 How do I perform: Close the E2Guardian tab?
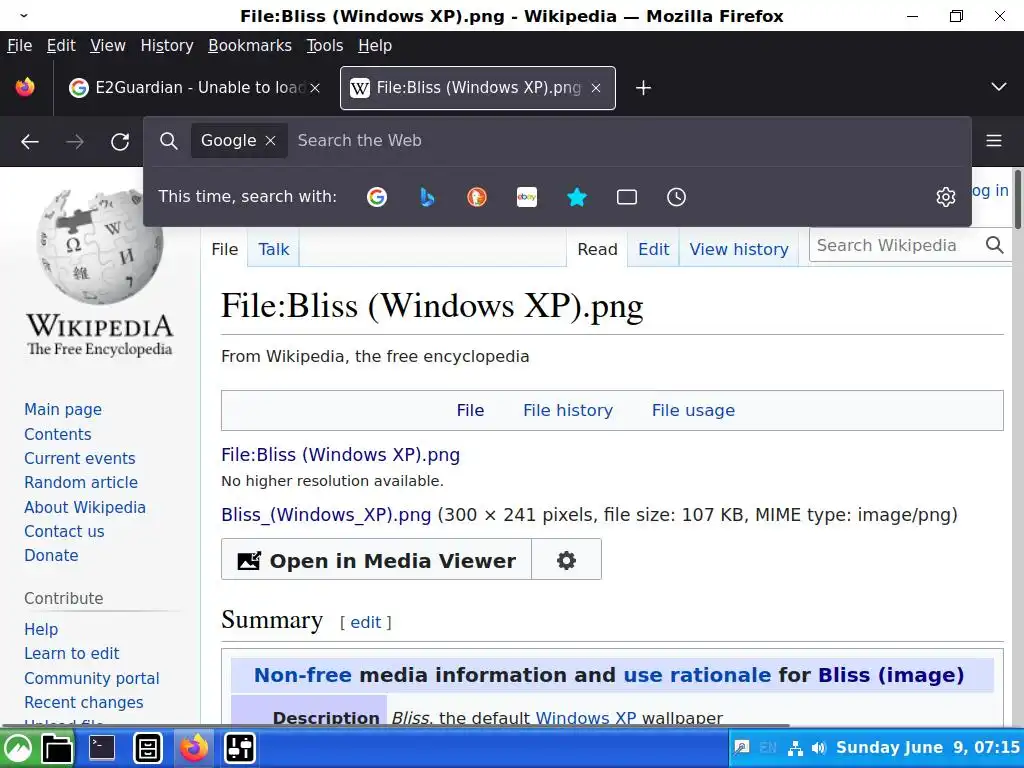315,88
